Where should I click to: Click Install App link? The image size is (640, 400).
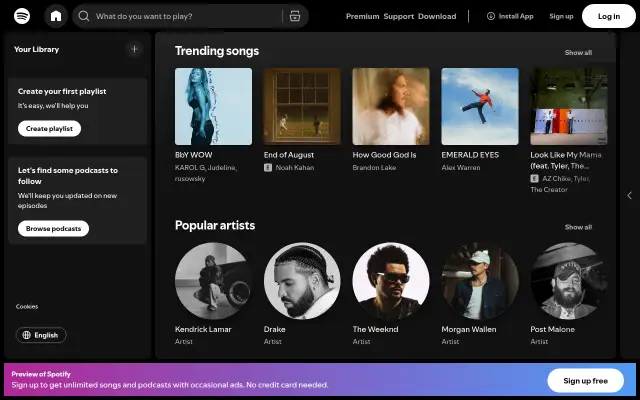[510, 16]
